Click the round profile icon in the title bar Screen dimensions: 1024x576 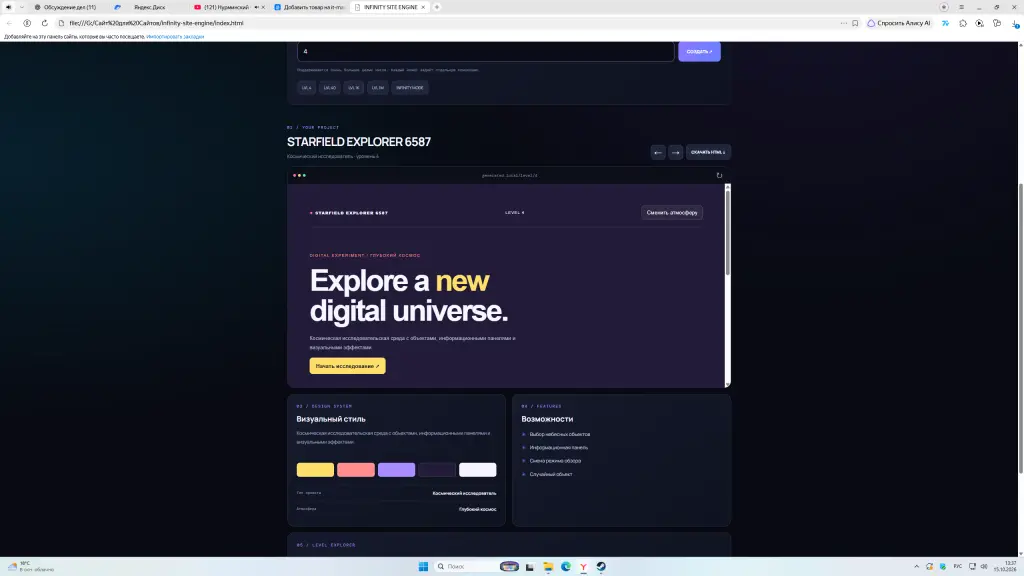pyautogui.click(x=944, y=7)
